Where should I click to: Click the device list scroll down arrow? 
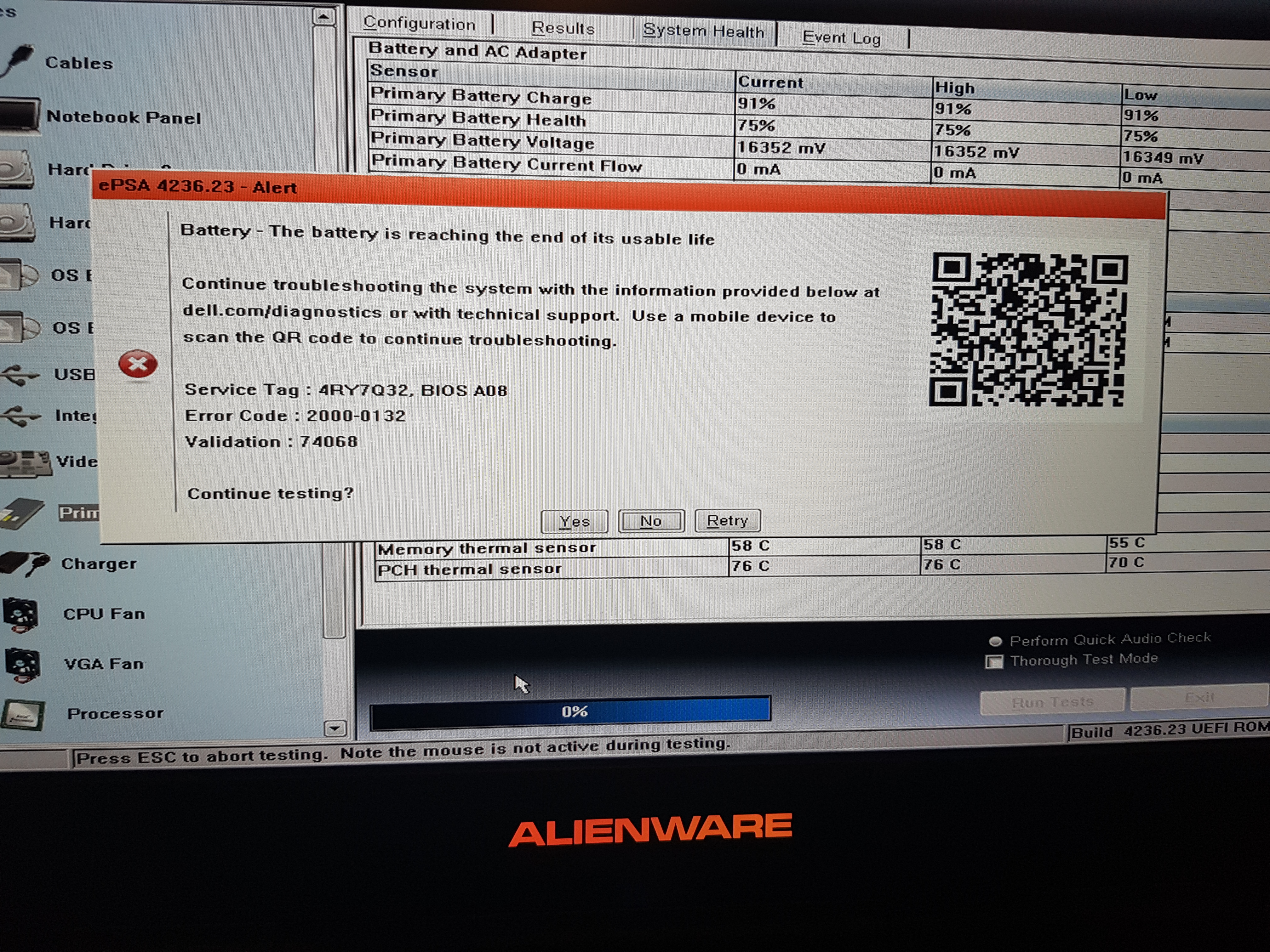[335, 729]
